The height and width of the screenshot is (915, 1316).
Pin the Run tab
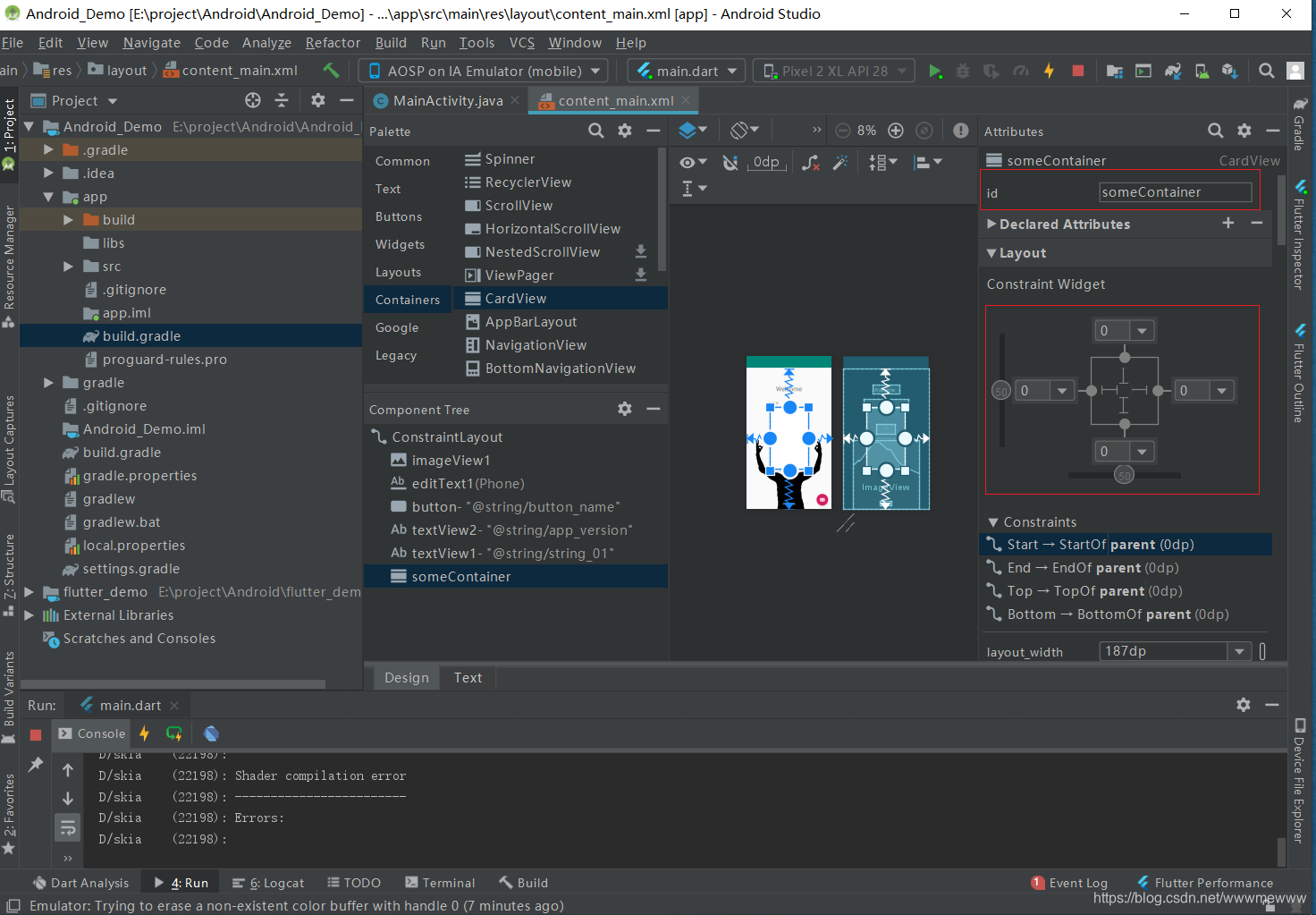(x=36, y=764)
